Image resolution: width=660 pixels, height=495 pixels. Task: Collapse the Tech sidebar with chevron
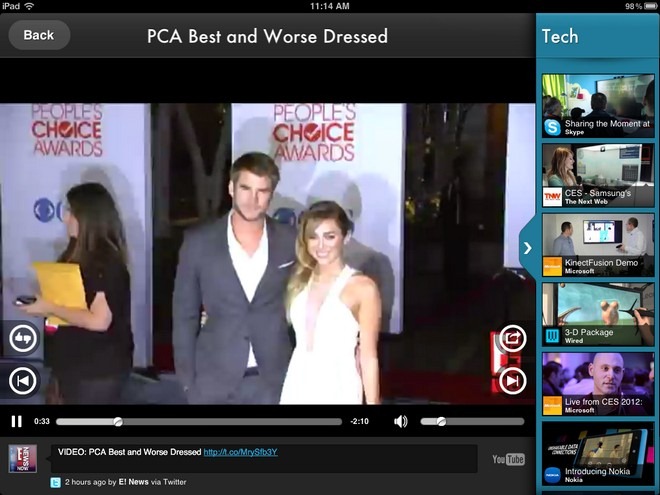(x=527, y=248)
